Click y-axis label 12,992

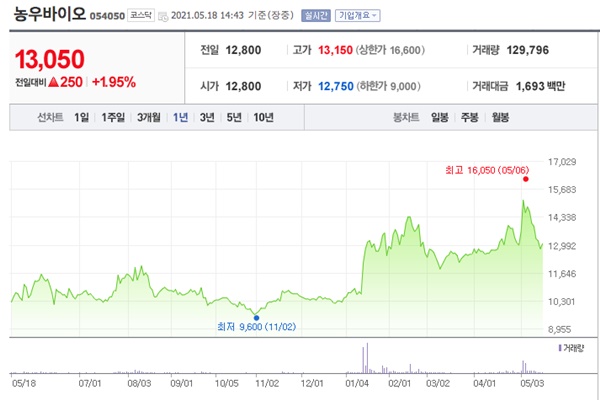562,246
